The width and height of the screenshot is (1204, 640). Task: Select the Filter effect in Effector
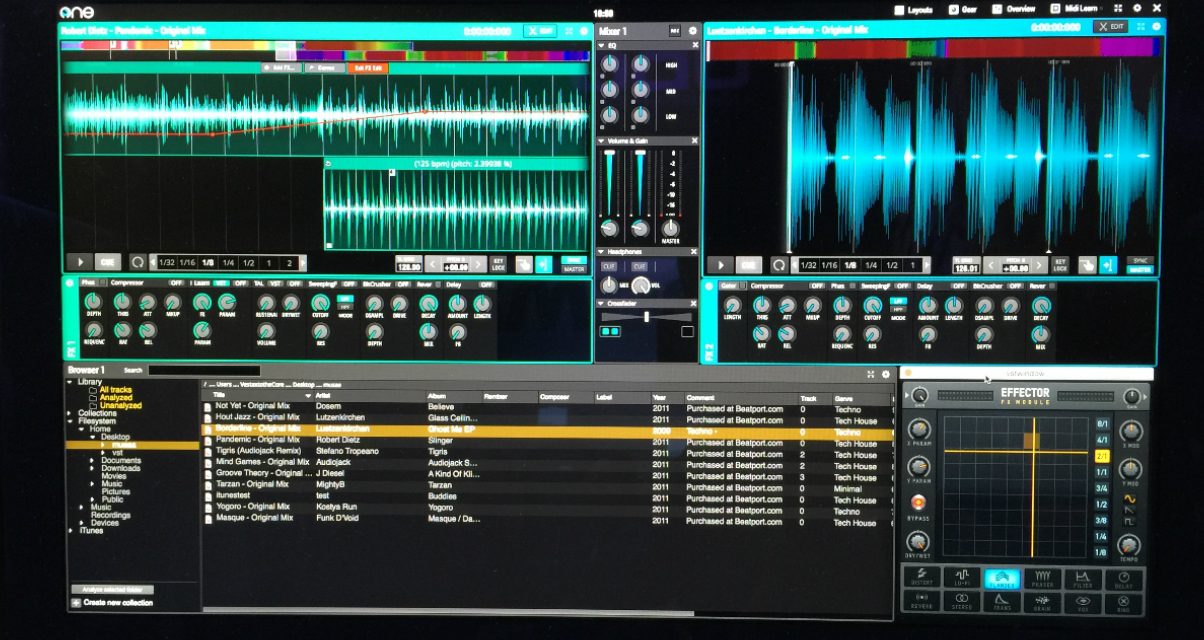(x=1083, y=578)
